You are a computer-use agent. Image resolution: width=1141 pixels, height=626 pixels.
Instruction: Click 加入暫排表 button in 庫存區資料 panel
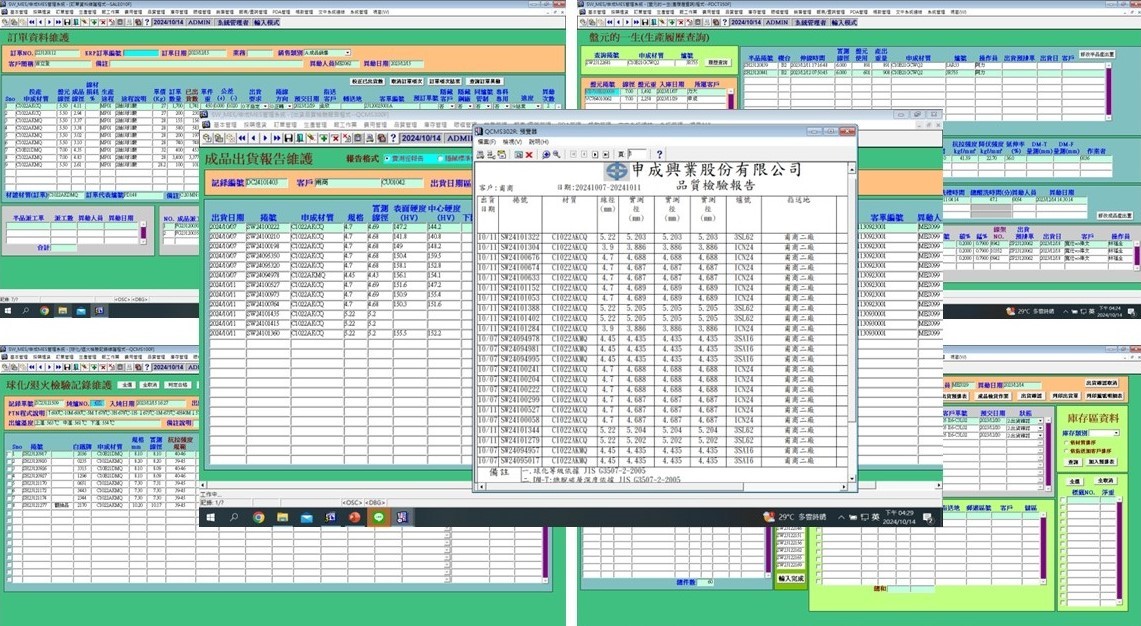pyautogui.click(x=1102, y=461)
